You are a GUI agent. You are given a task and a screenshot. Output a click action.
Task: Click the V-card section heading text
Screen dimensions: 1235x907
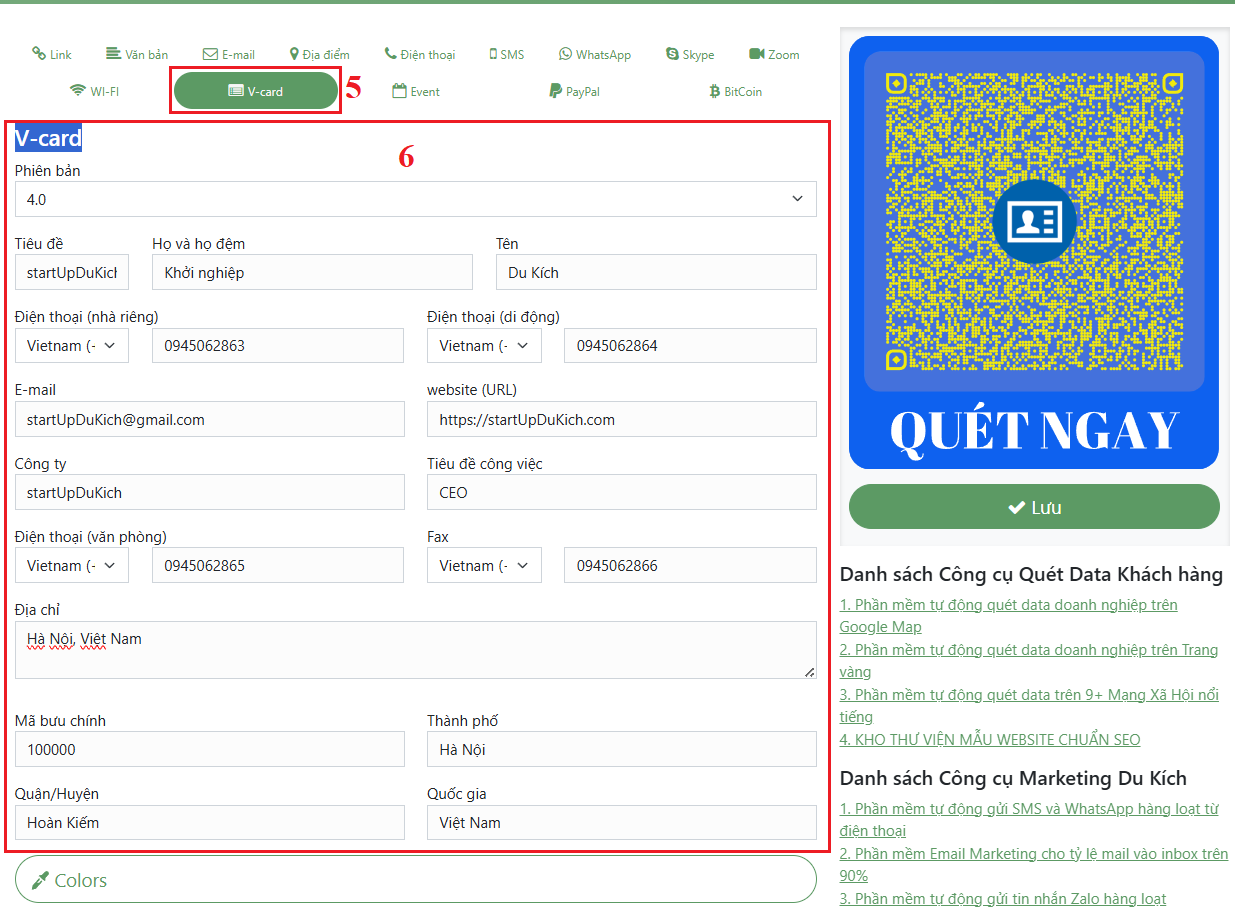click(48, 138)
